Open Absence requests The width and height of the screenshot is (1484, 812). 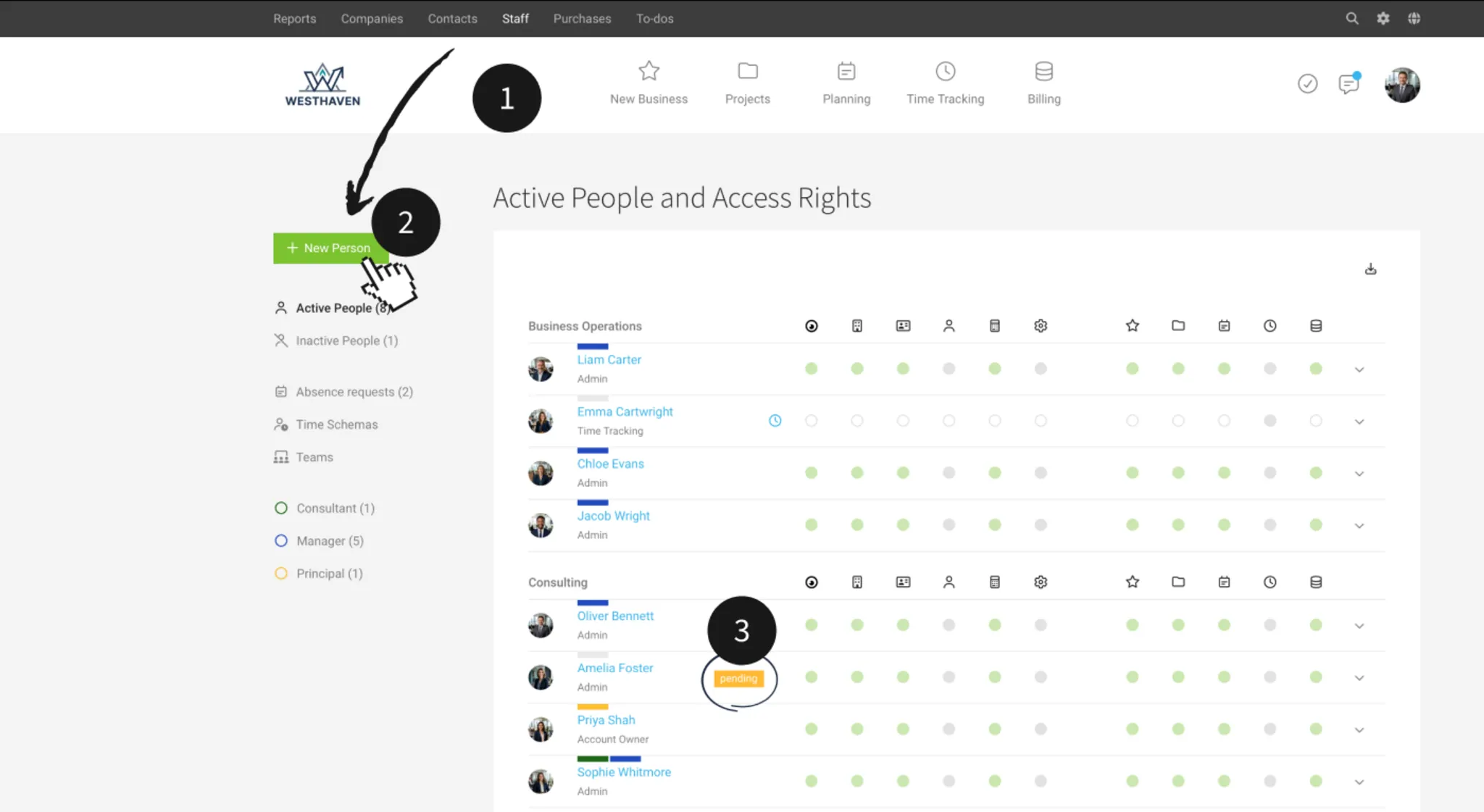point(343,392)
